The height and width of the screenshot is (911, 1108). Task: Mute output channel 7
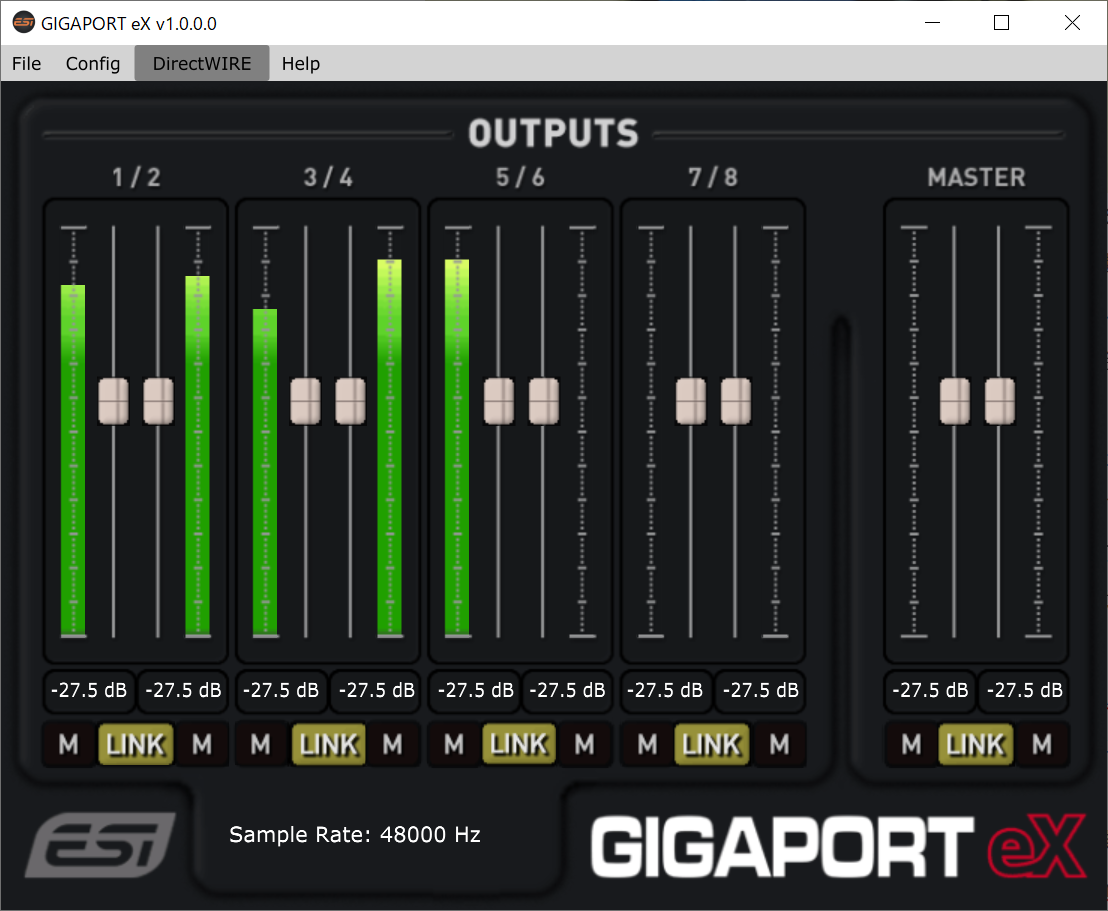[647, 744]
